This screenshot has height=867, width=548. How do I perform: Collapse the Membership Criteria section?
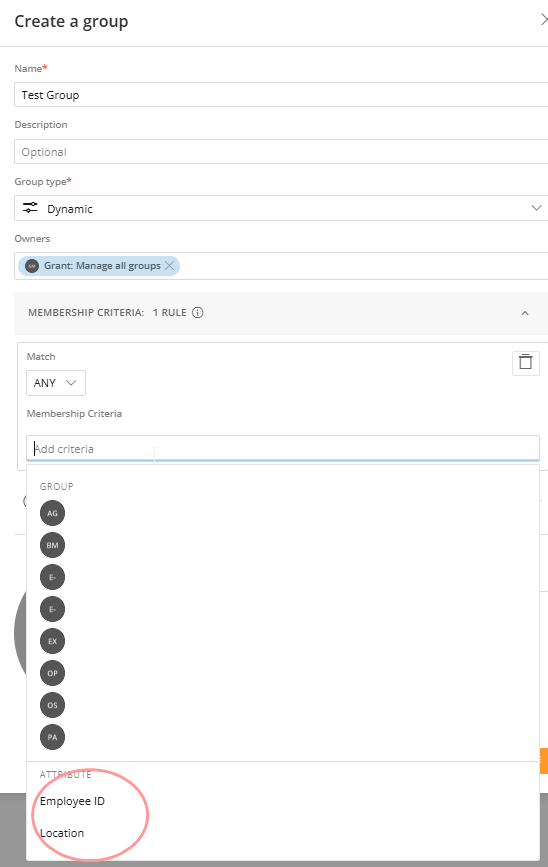[525, 313]
